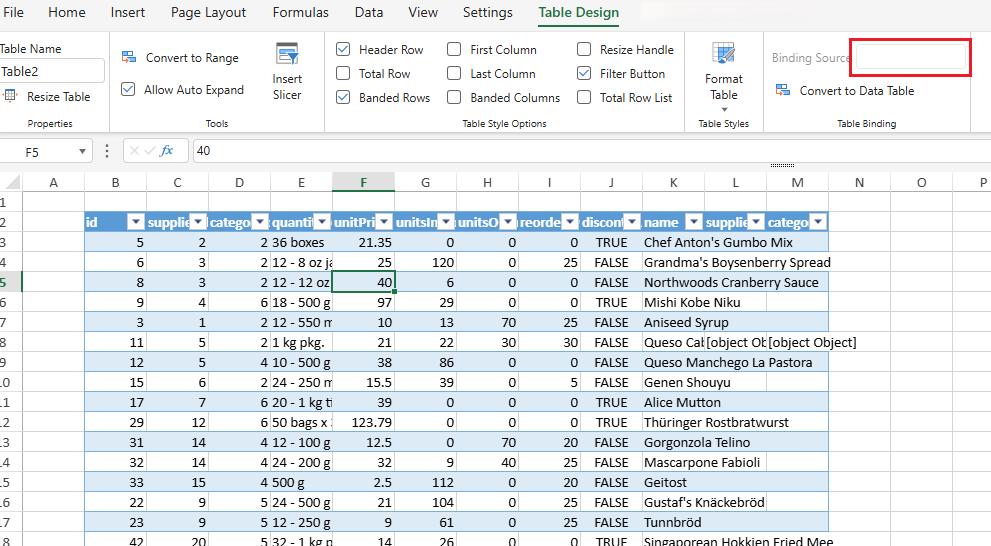Toggle the Banded Rows checkbox
The width and height of the screenshot is (991, 546).
click(343, 97)
